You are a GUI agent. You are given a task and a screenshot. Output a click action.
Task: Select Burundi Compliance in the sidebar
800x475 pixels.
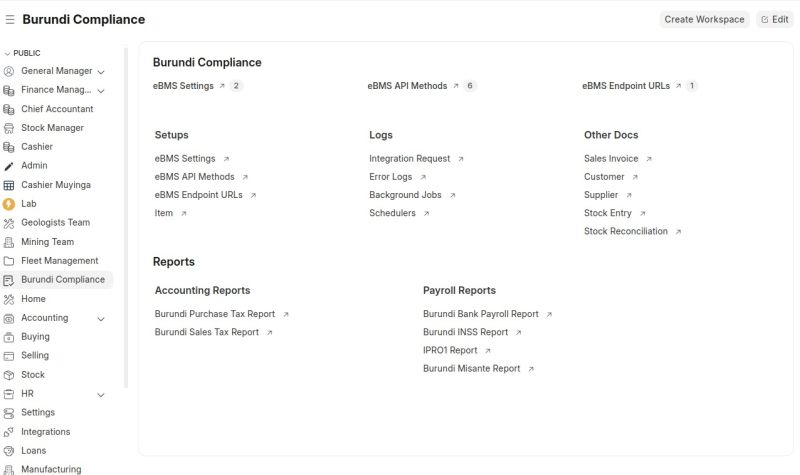click(57, 280)
